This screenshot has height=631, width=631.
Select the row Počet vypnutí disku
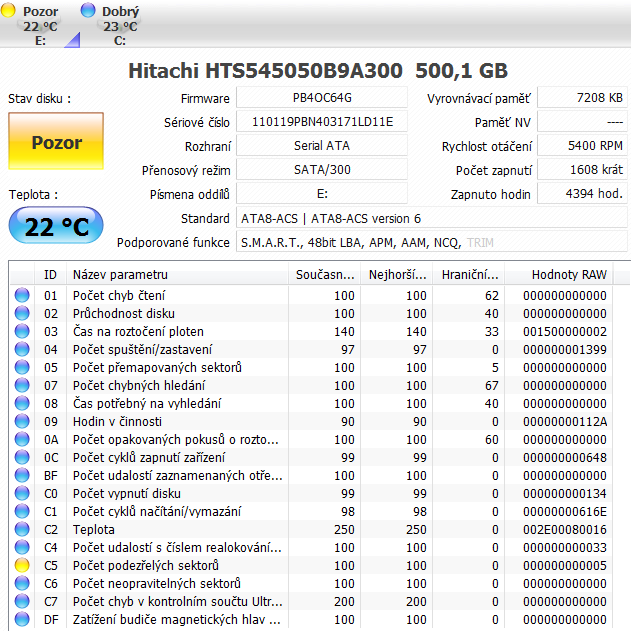click(311, 493)
